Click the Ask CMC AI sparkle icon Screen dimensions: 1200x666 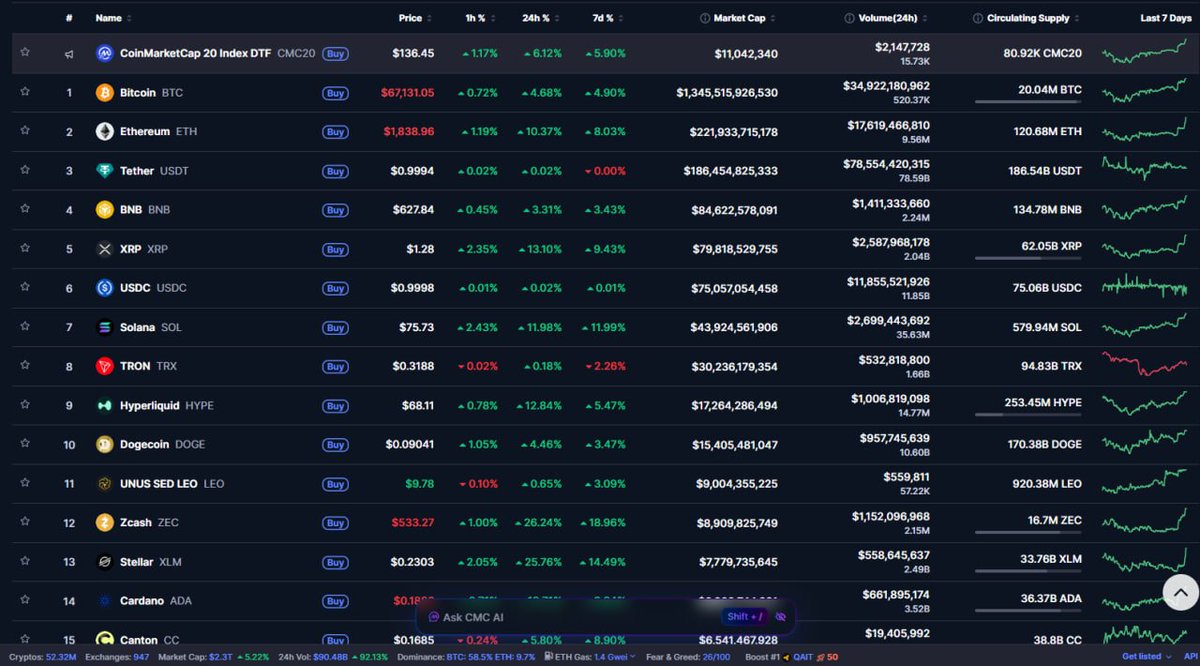pos(434,617)
